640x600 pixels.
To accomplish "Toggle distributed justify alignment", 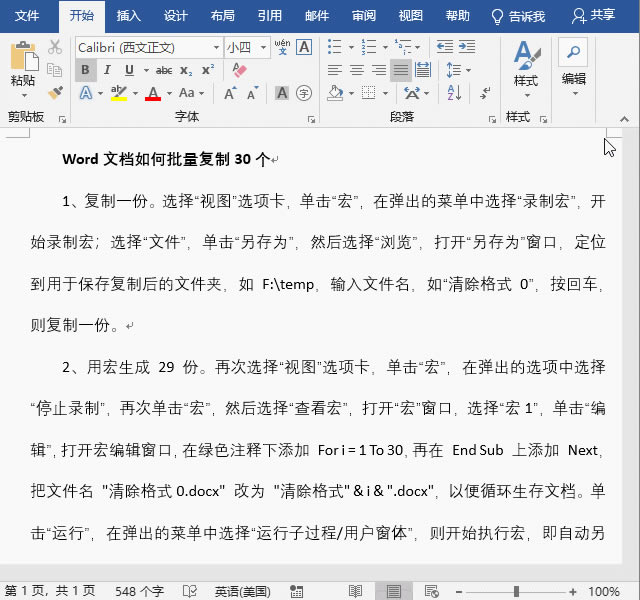I will click(x=423, y=70).
